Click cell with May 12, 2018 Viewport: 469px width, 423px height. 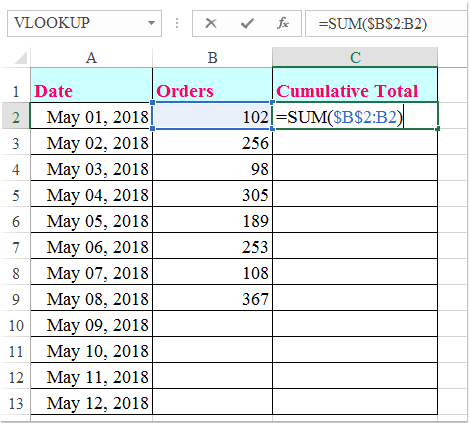tap(91, 402)
